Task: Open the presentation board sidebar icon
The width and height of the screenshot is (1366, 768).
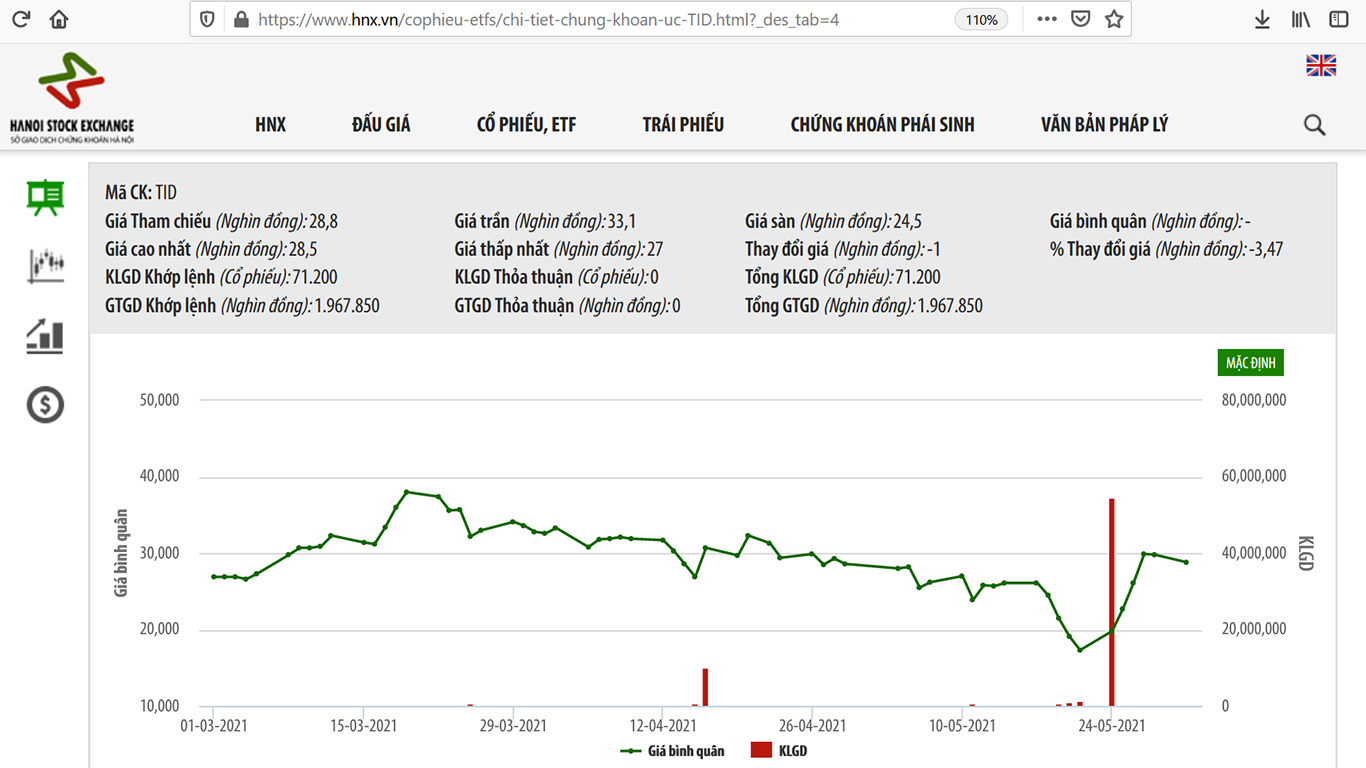Action: [x=45, y=197]
